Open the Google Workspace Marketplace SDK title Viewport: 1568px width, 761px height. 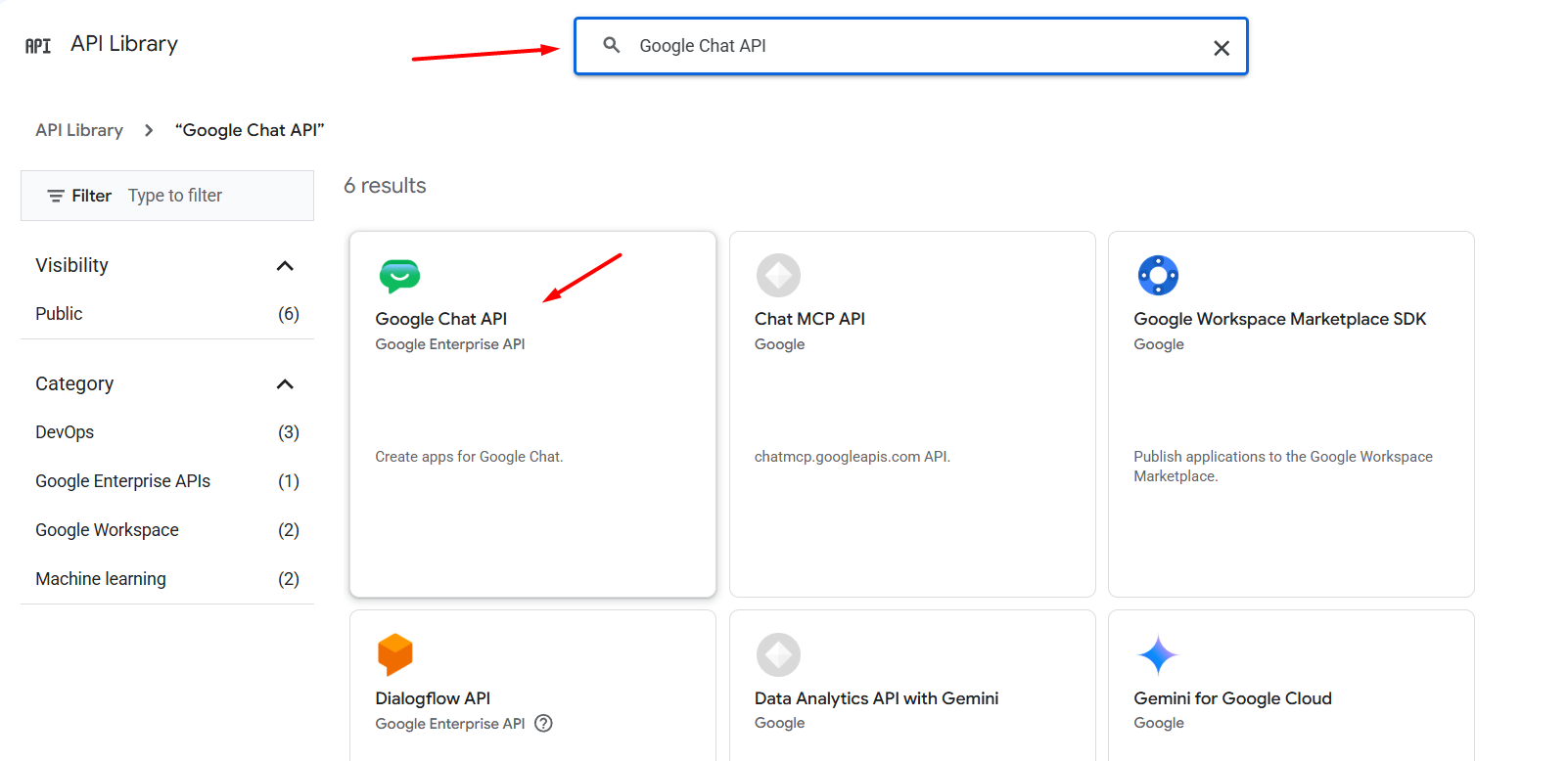click(1279, 319)
